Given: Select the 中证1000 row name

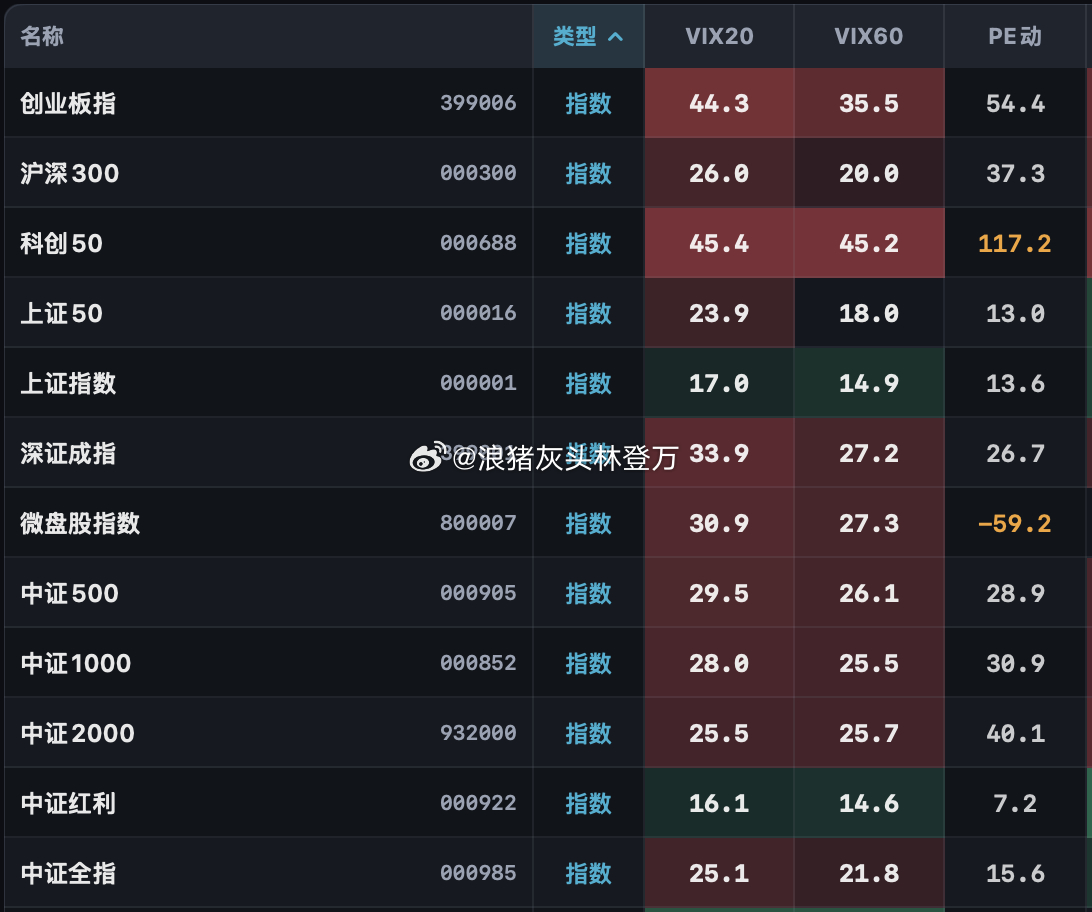Looking at the screenshot, I should tap(76, 663).
